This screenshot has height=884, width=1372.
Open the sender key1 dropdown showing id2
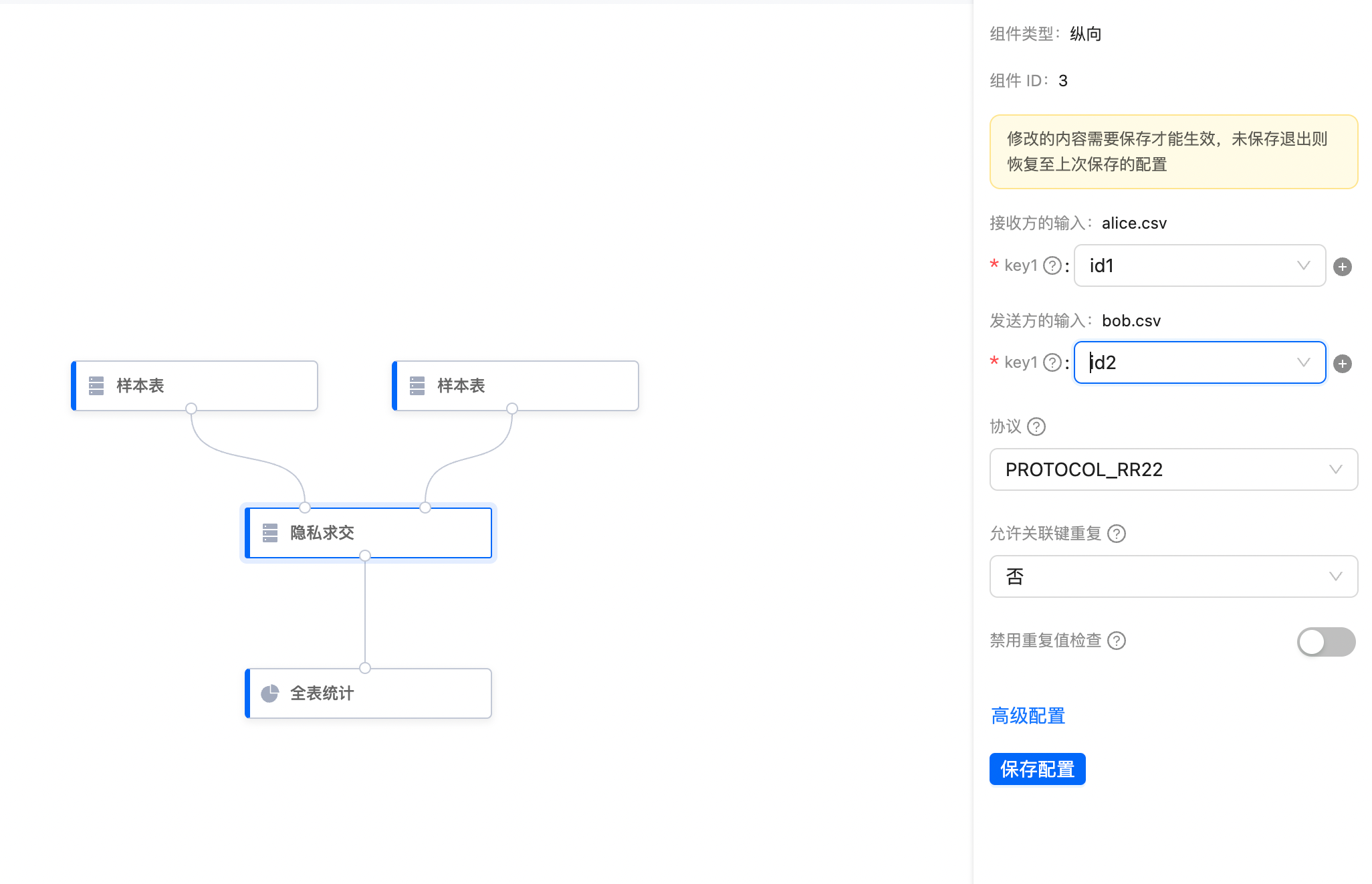click(1199, 362)
